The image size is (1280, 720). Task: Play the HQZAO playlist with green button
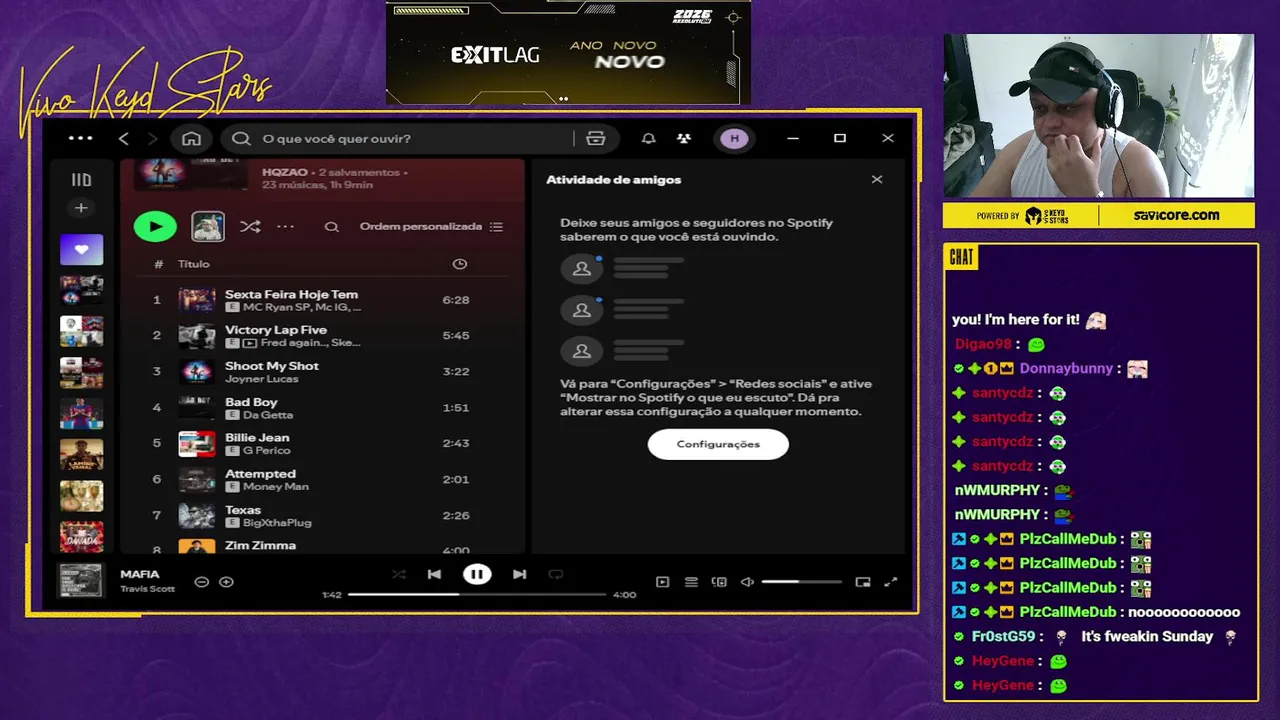(x=155, y=226)
